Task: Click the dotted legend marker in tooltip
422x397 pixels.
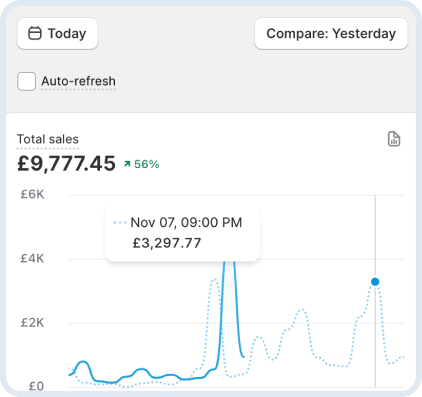Action: pyautogui.click(x=120, y=222)
